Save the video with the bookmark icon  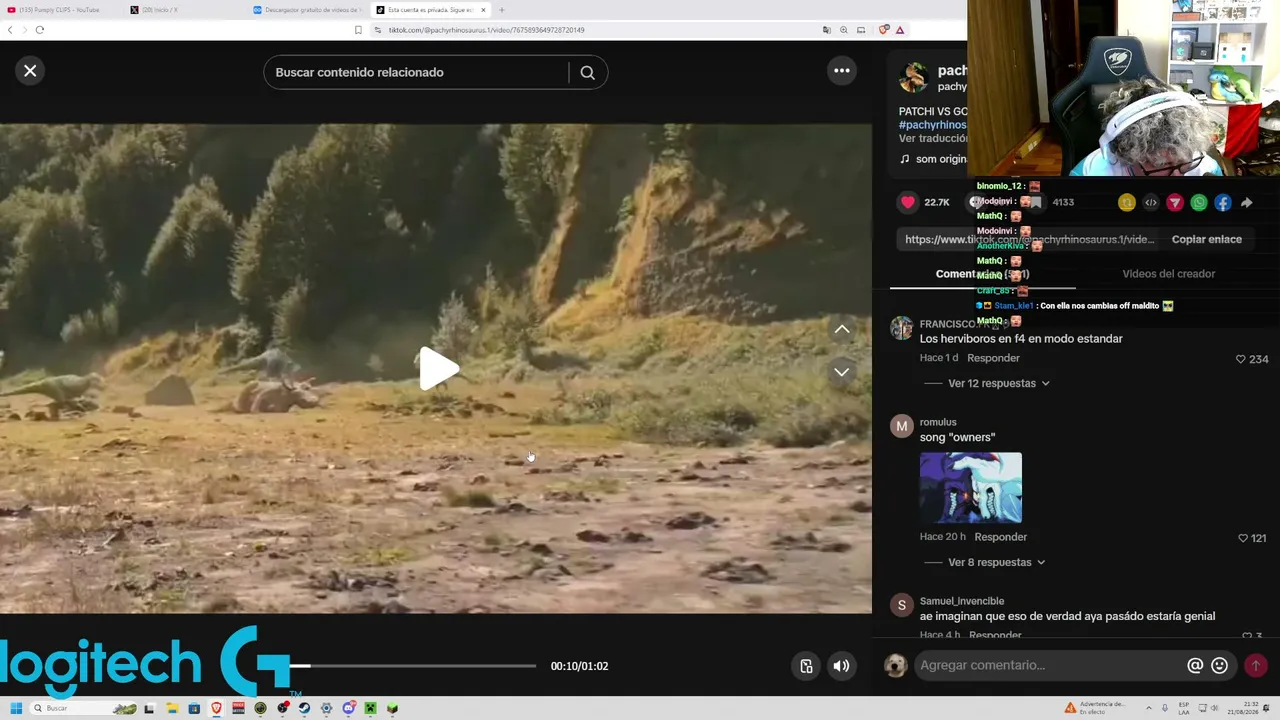coord(1036,202)
